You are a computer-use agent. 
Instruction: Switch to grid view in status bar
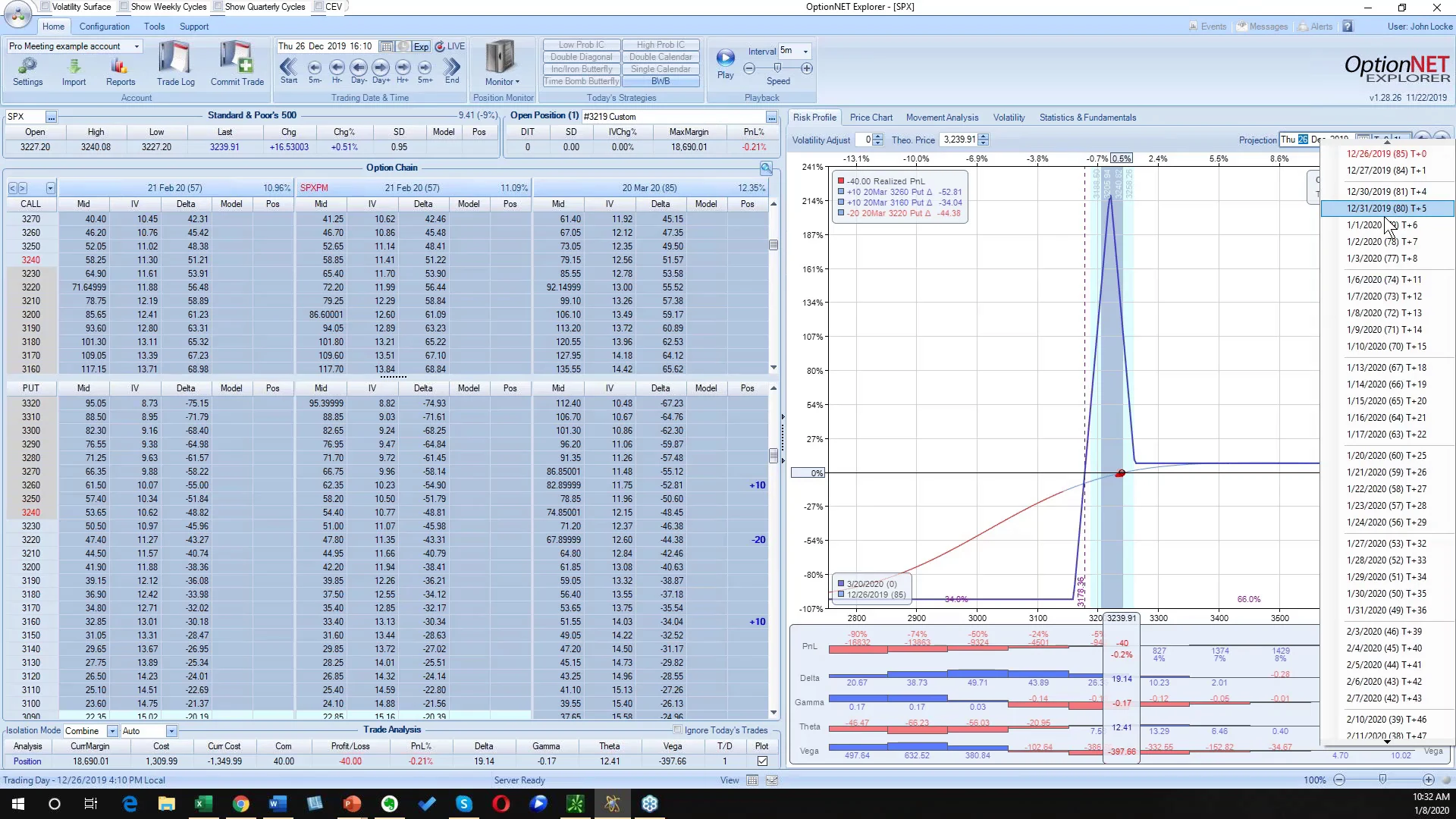(752, 780)
